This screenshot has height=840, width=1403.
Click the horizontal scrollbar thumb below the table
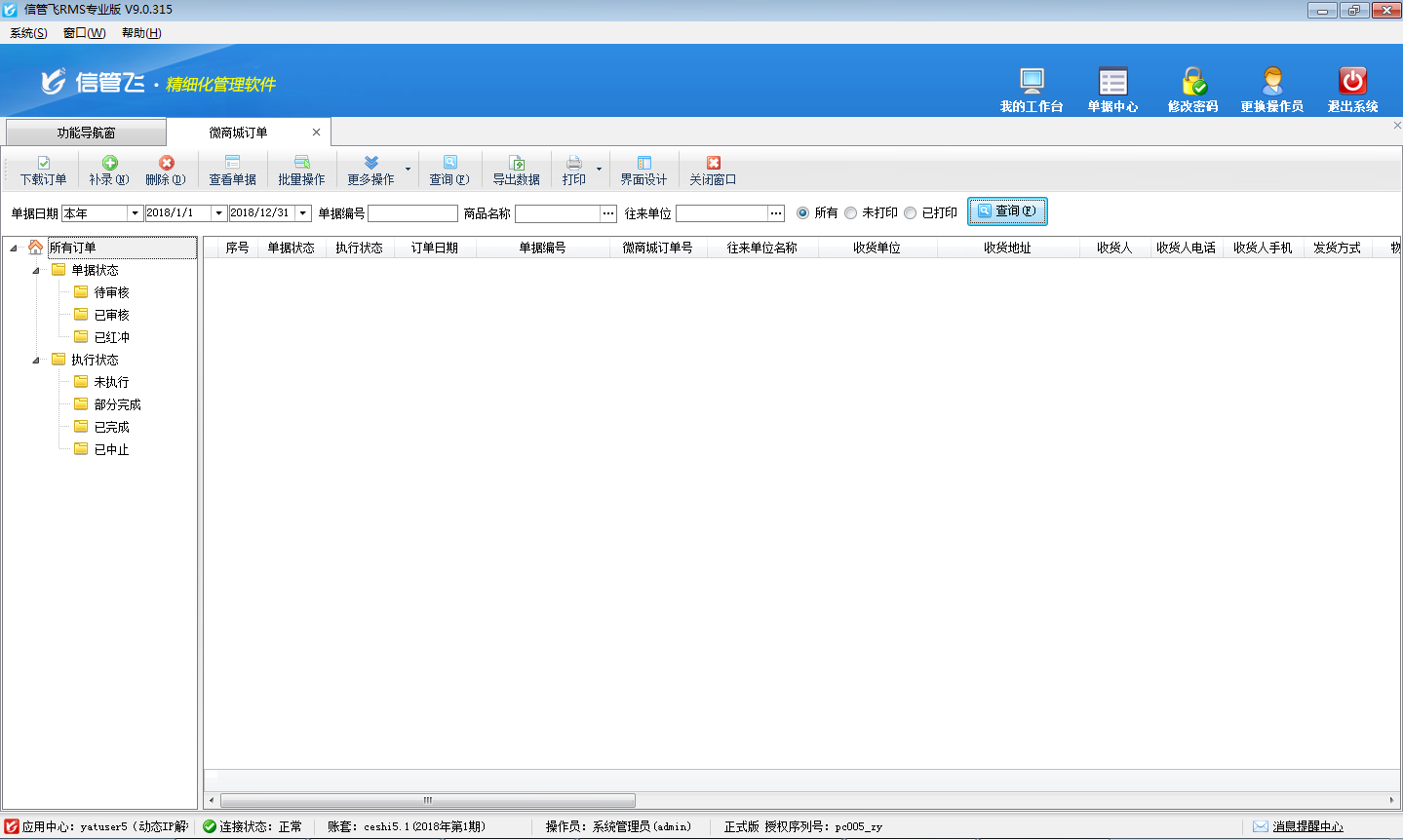tap(427, 800)
